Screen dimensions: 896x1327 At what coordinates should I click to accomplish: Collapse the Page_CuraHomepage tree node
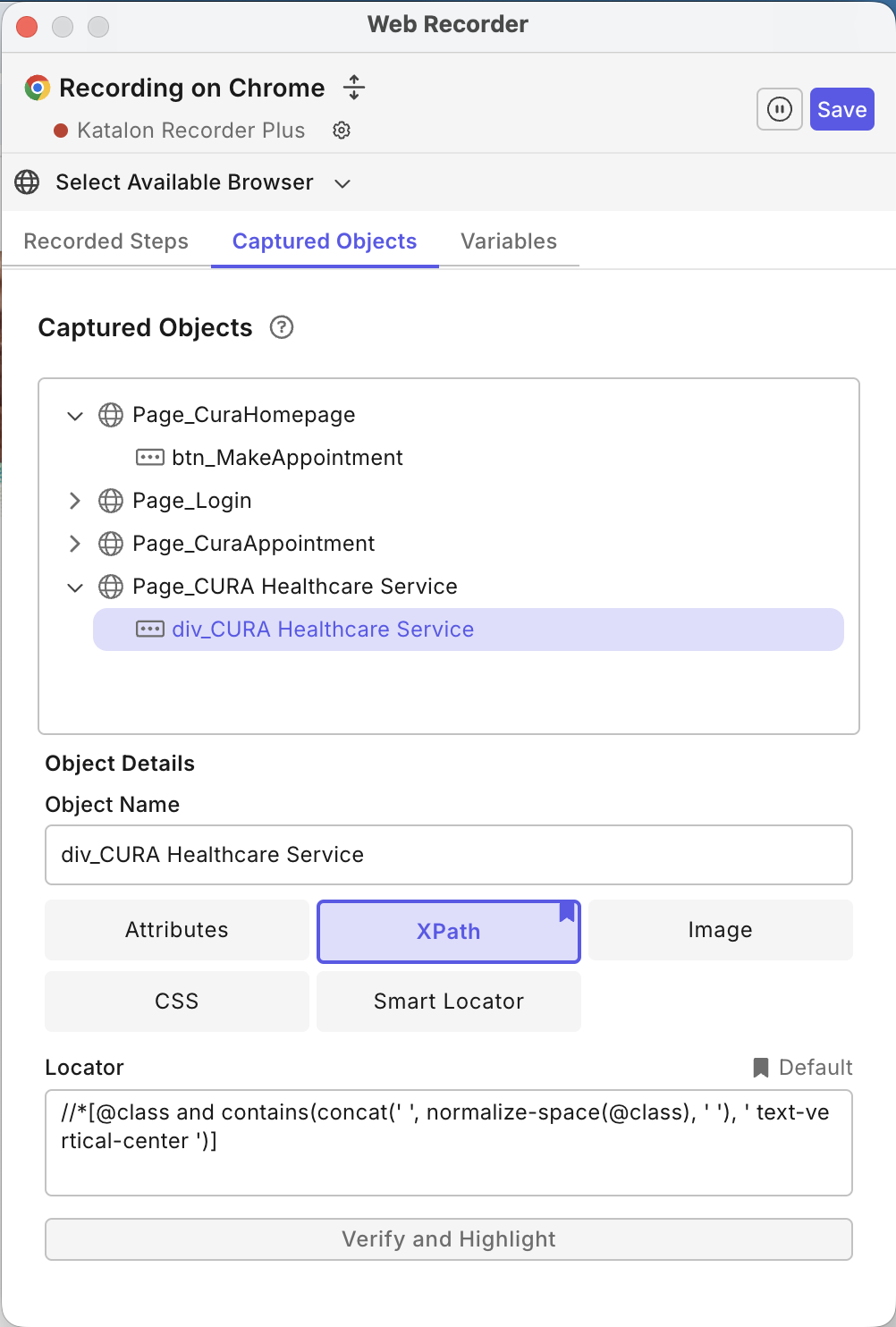[x=75, y=416]
